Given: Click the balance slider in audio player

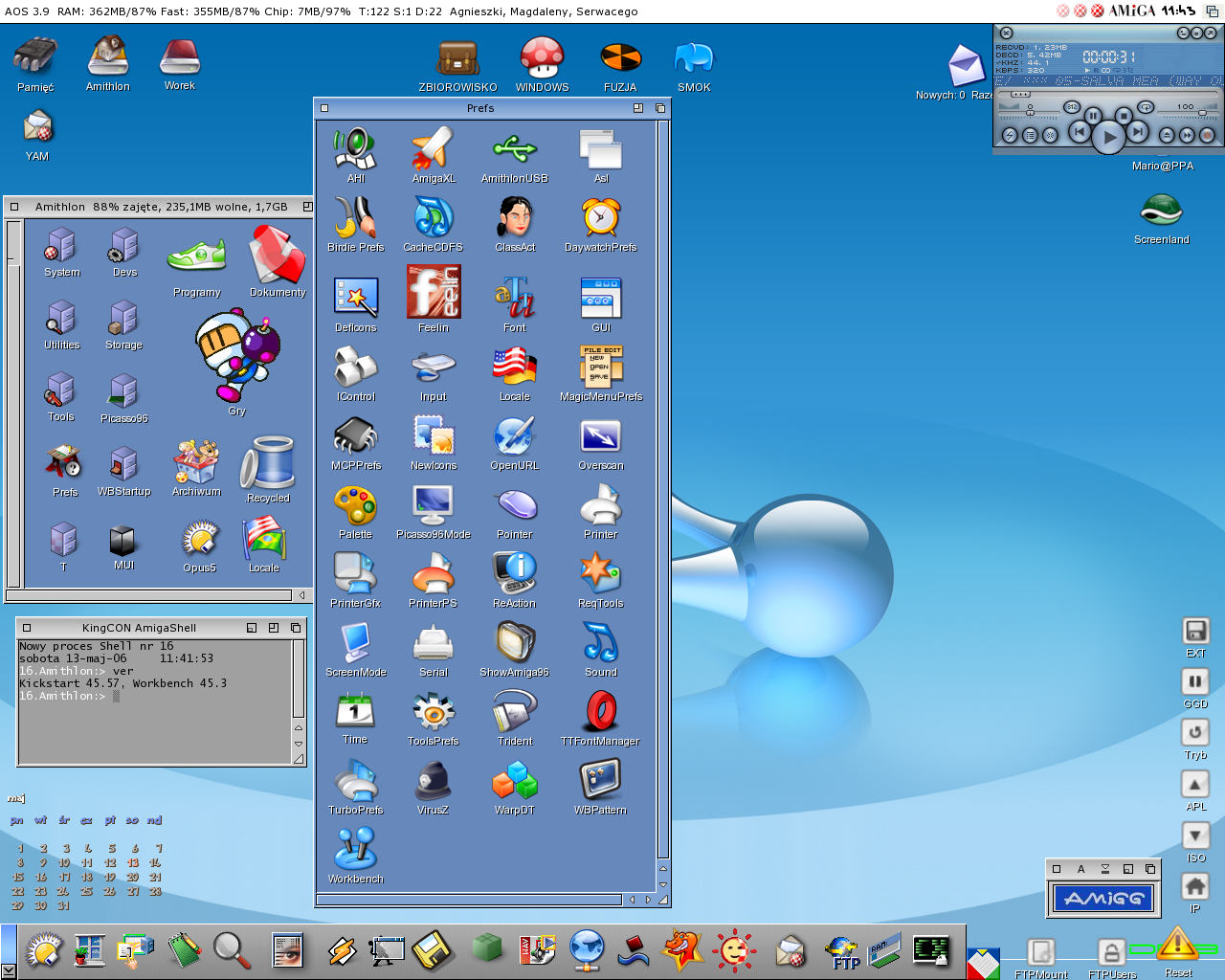Looking at the screenshot, I should tap(1029, 113).
